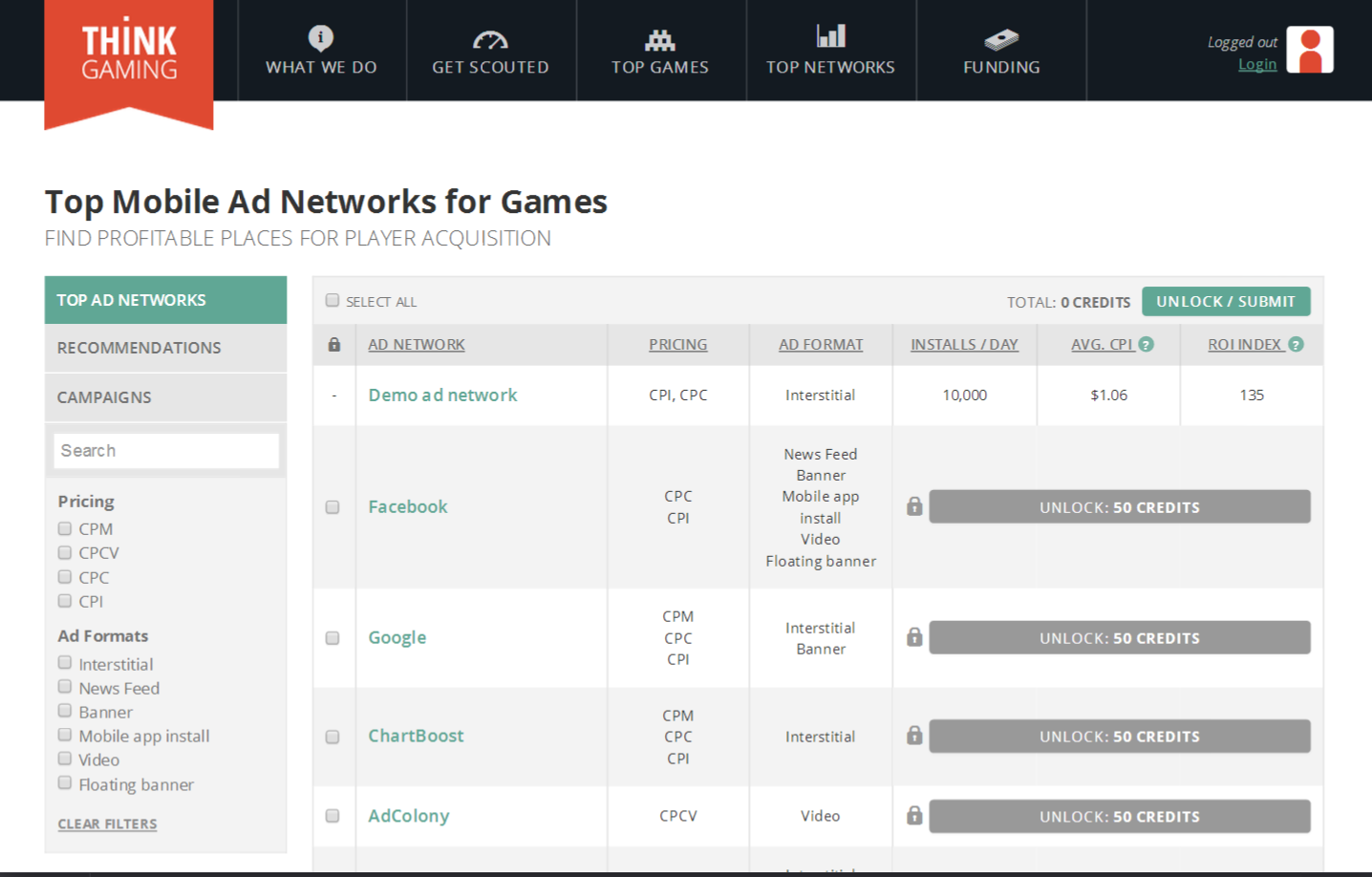Check the AdColony row checkbox
The height and width of the screenshot is (877, 1372).
coord(332,816)
